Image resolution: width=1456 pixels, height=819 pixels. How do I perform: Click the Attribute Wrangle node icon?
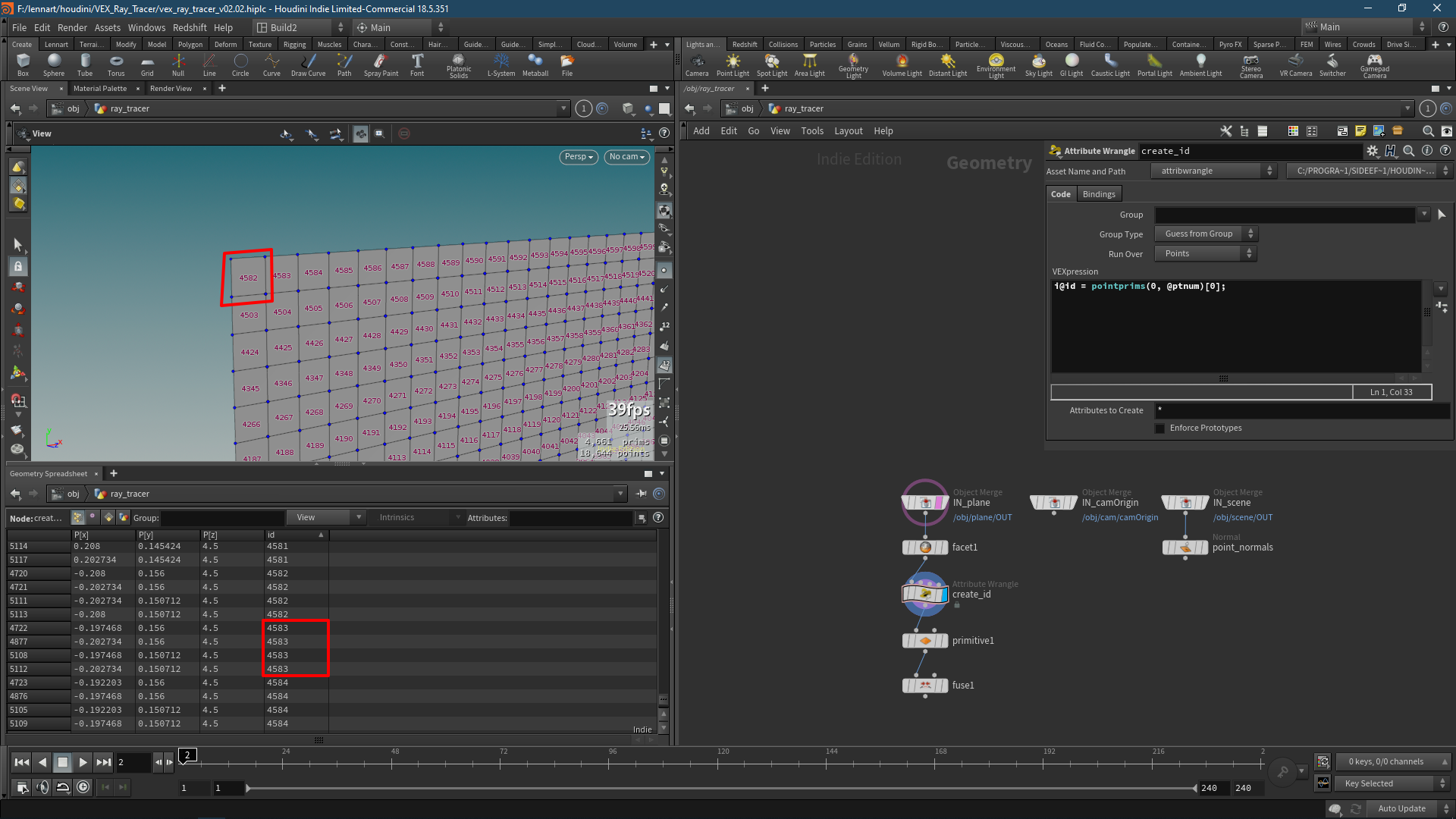tap(924, 593)
